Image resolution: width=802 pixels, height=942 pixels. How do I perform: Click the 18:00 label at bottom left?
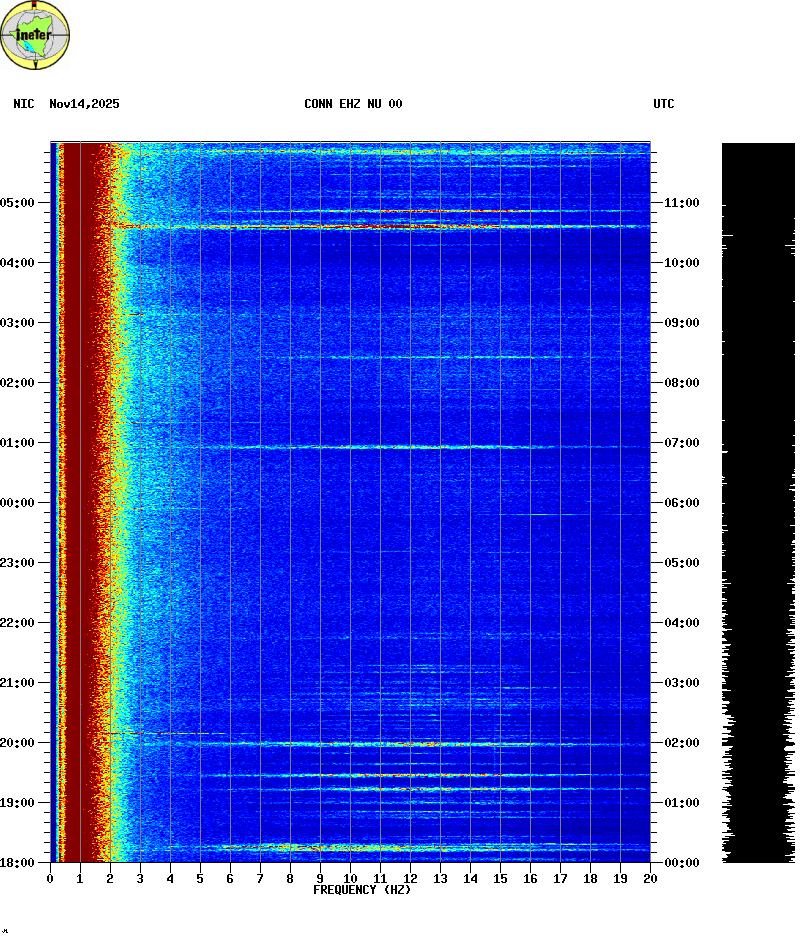point(17,863)
